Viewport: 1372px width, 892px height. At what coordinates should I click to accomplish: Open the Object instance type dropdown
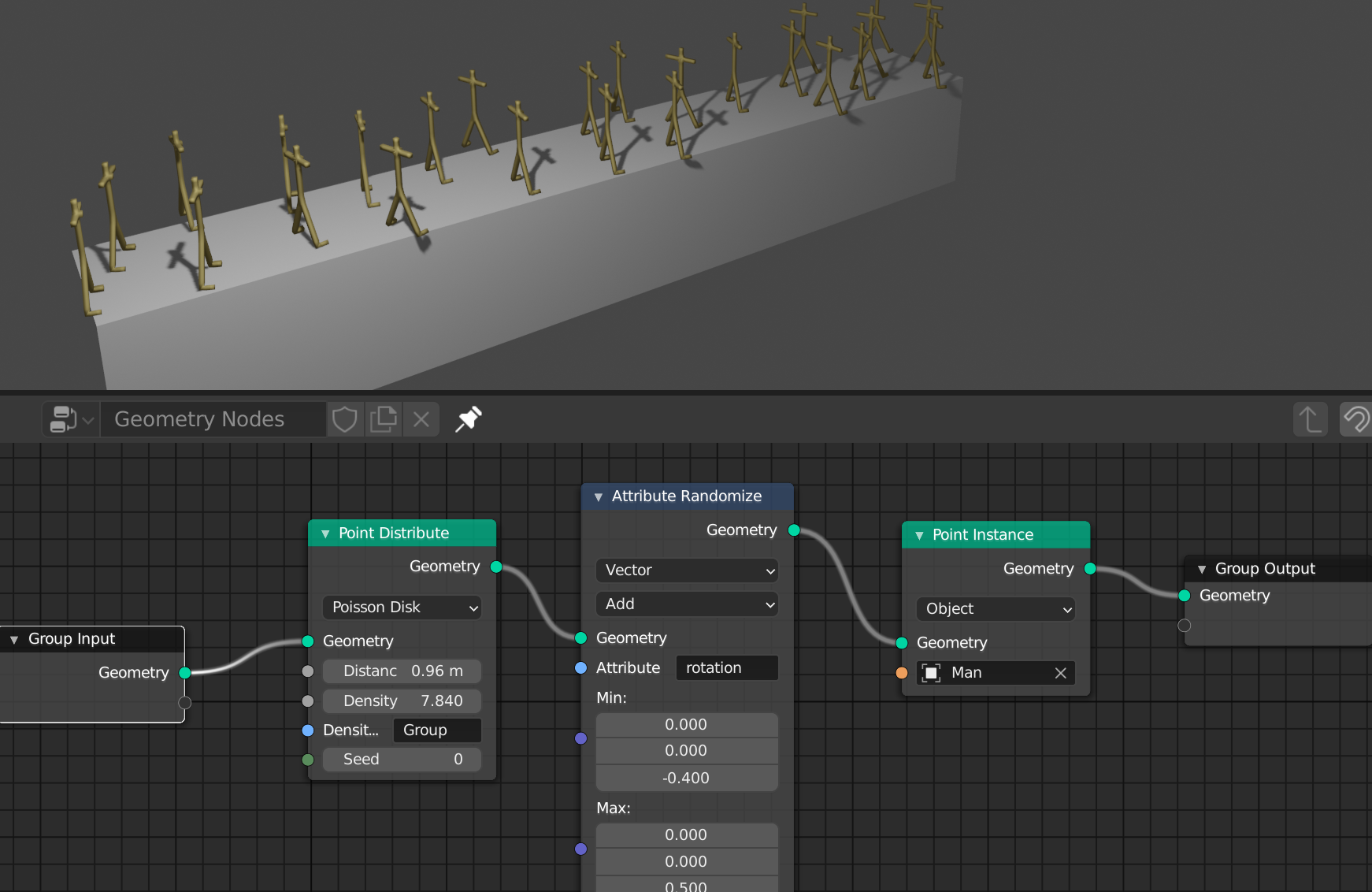tap(996, 609)
